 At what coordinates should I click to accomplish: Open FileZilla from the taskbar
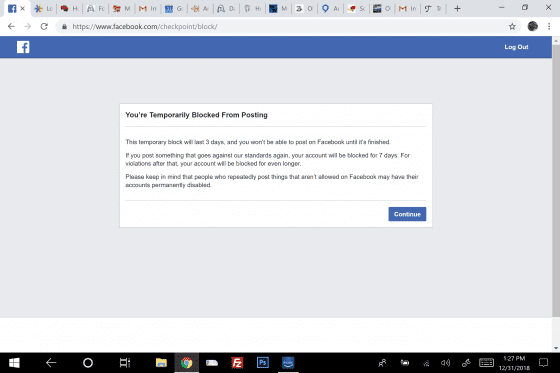(x=237, y=363)
